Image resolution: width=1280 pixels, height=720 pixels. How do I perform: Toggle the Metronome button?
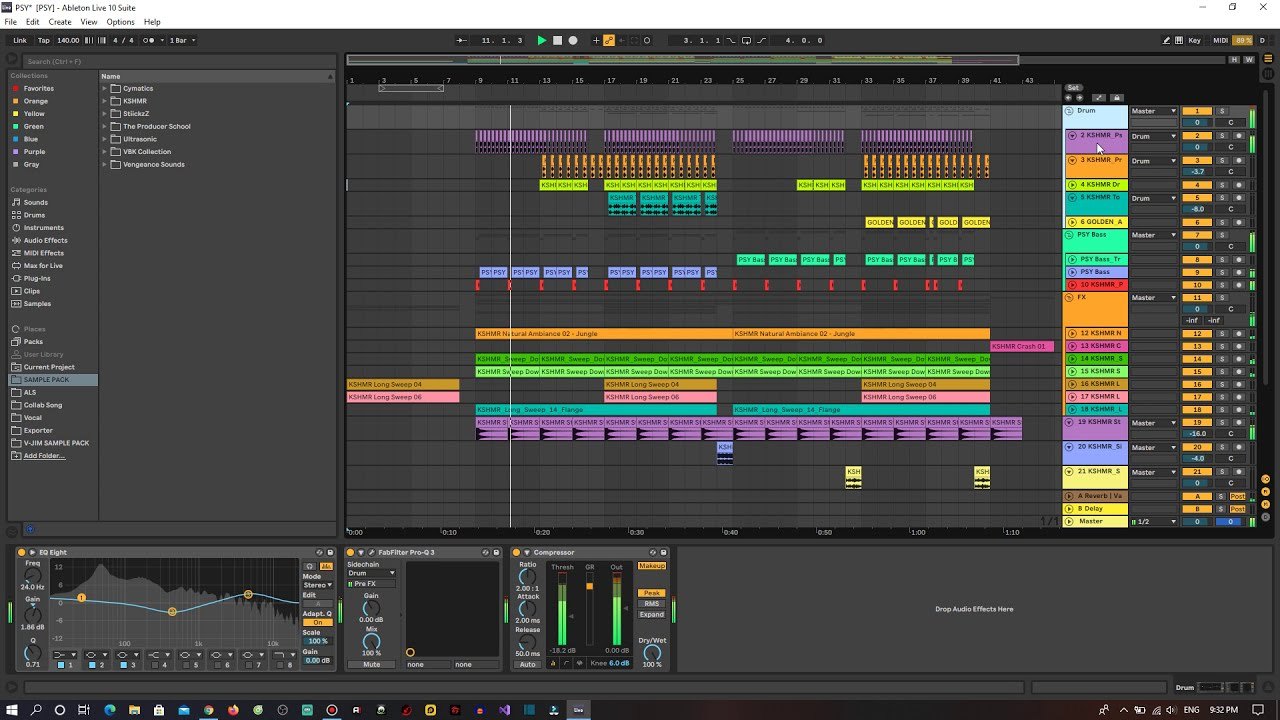tap(150, 40)
